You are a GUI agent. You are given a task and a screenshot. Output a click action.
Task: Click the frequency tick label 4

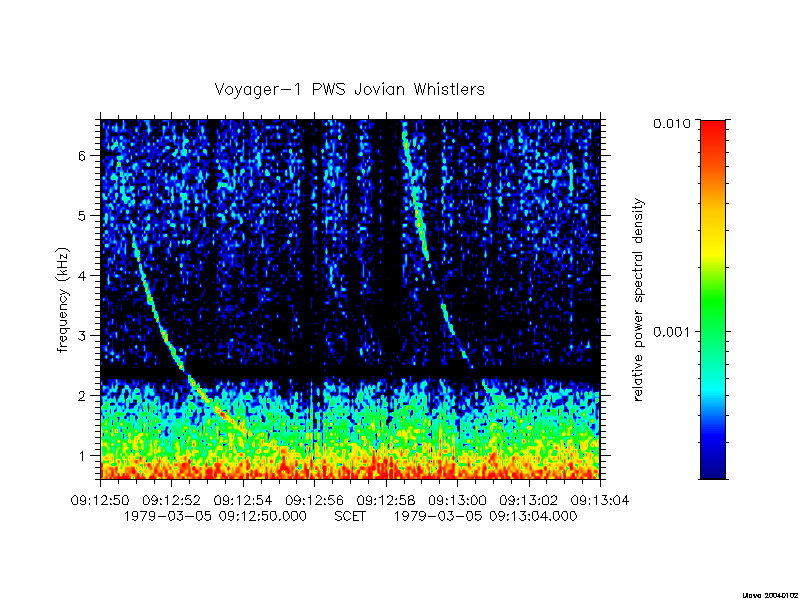pyautogui.click(x=82, y=276)
